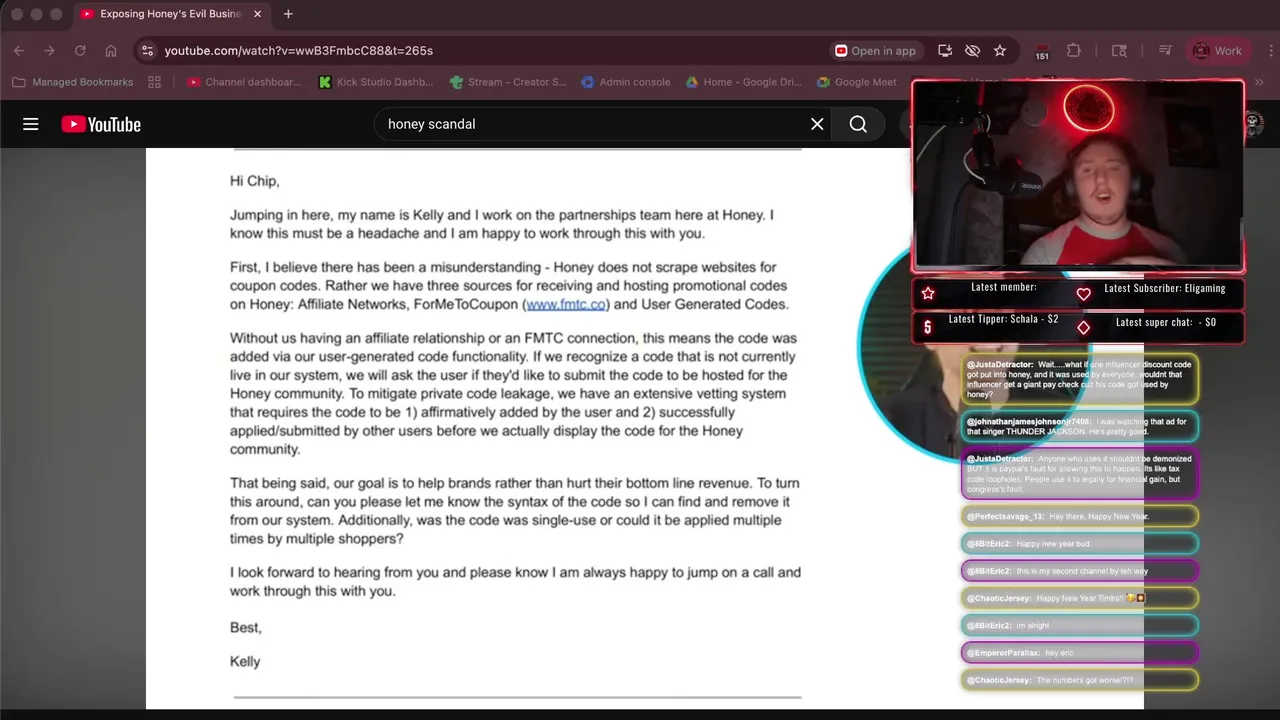
Task: Clear the search query with the X
Action: click(817, 124)
